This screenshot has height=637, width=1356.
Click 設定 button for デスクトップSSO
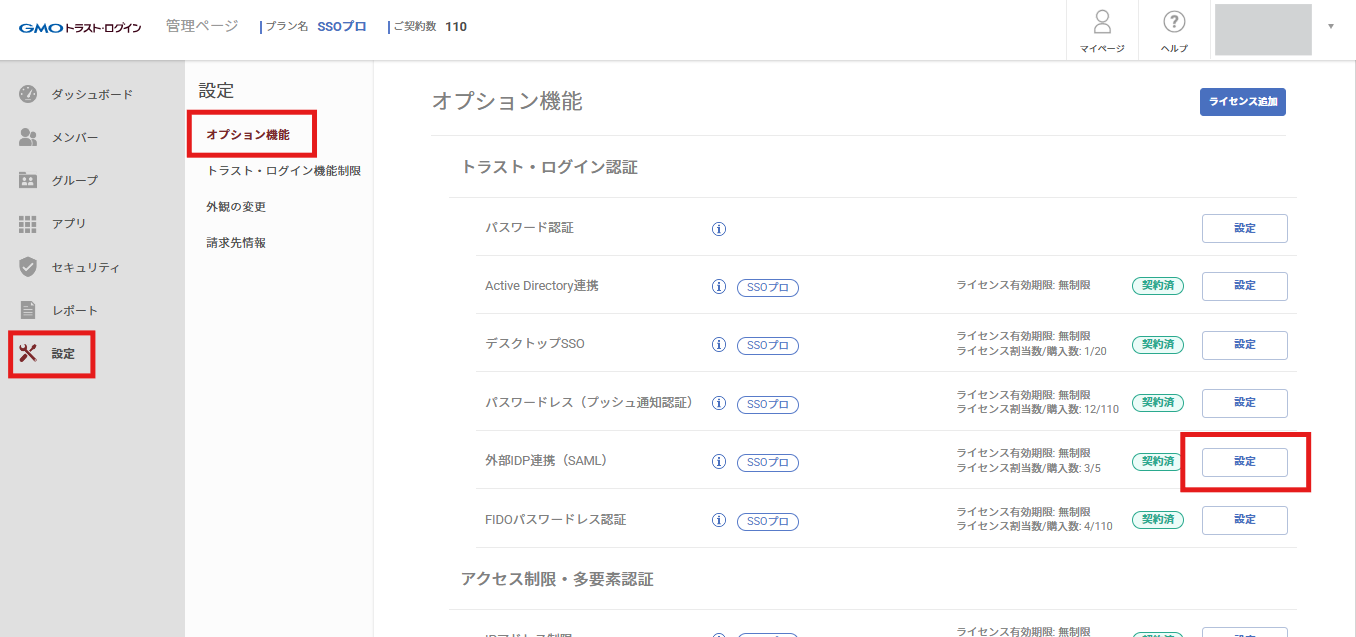point(1245,345)
